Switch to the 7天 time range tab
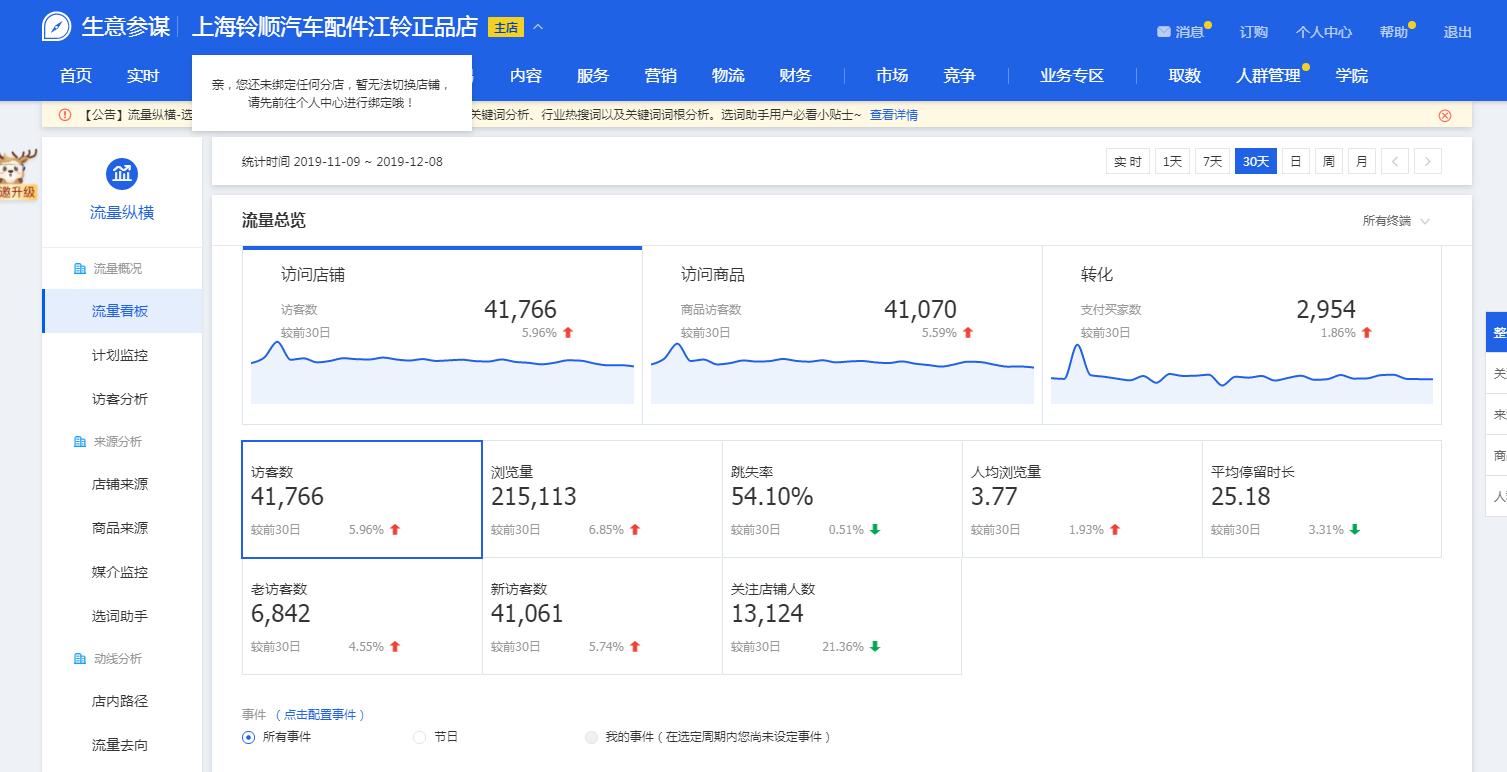This screenshot has height=772, width=1507. (1211, 160)
